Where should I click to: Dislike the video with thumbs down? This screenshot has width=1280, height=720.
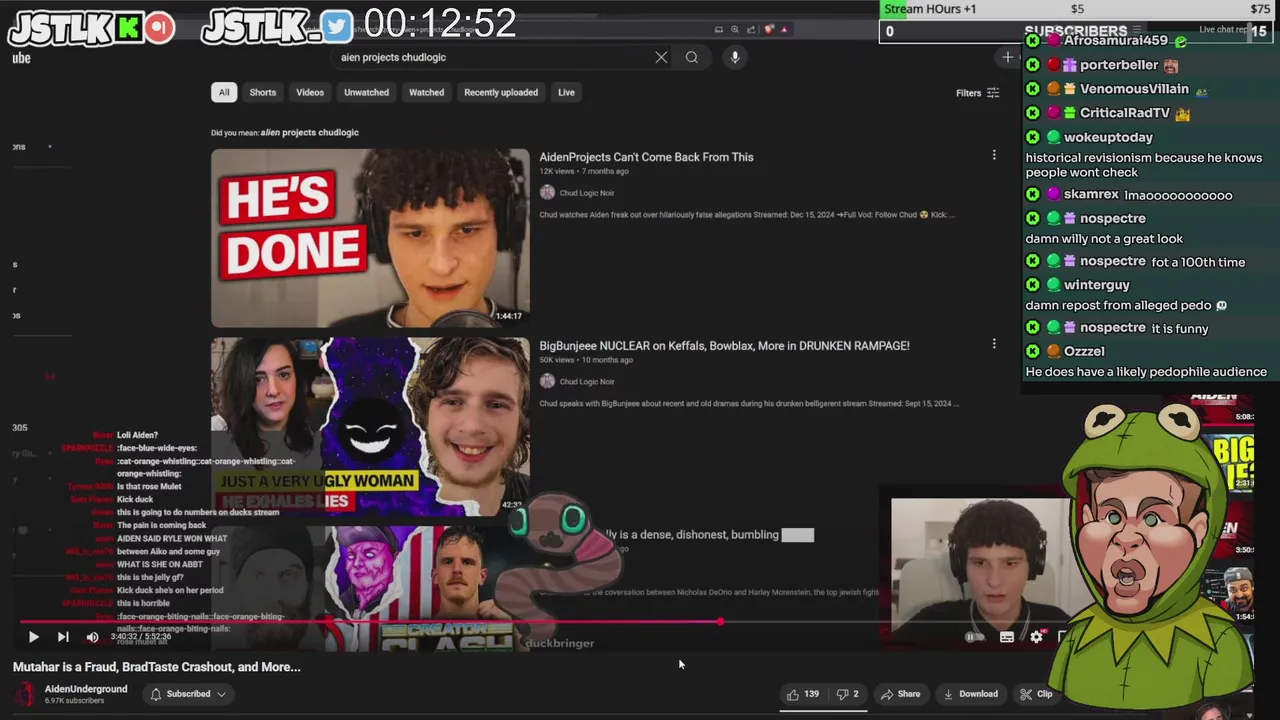(x=847, y=694)
